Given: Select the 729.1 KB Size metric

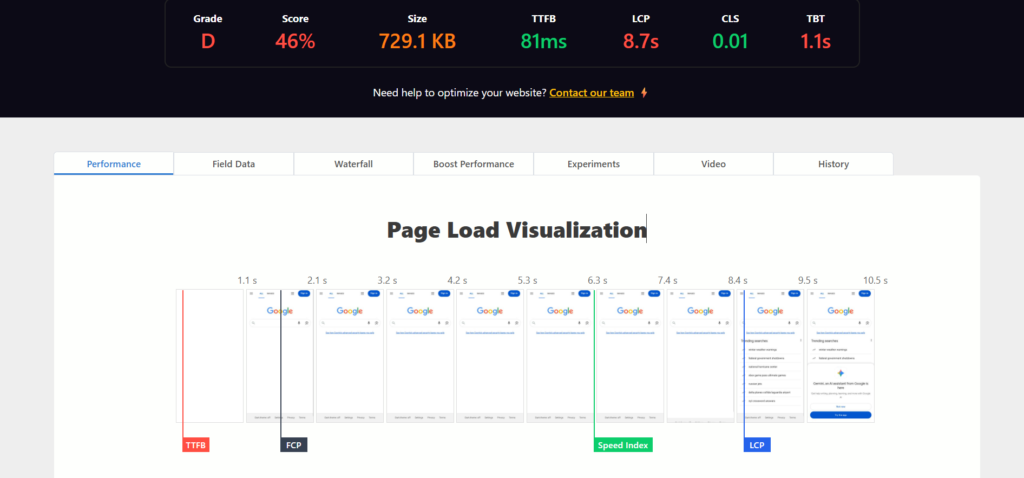Looking at the screenshot, I should pyautogui.click(x=417, y=41).
